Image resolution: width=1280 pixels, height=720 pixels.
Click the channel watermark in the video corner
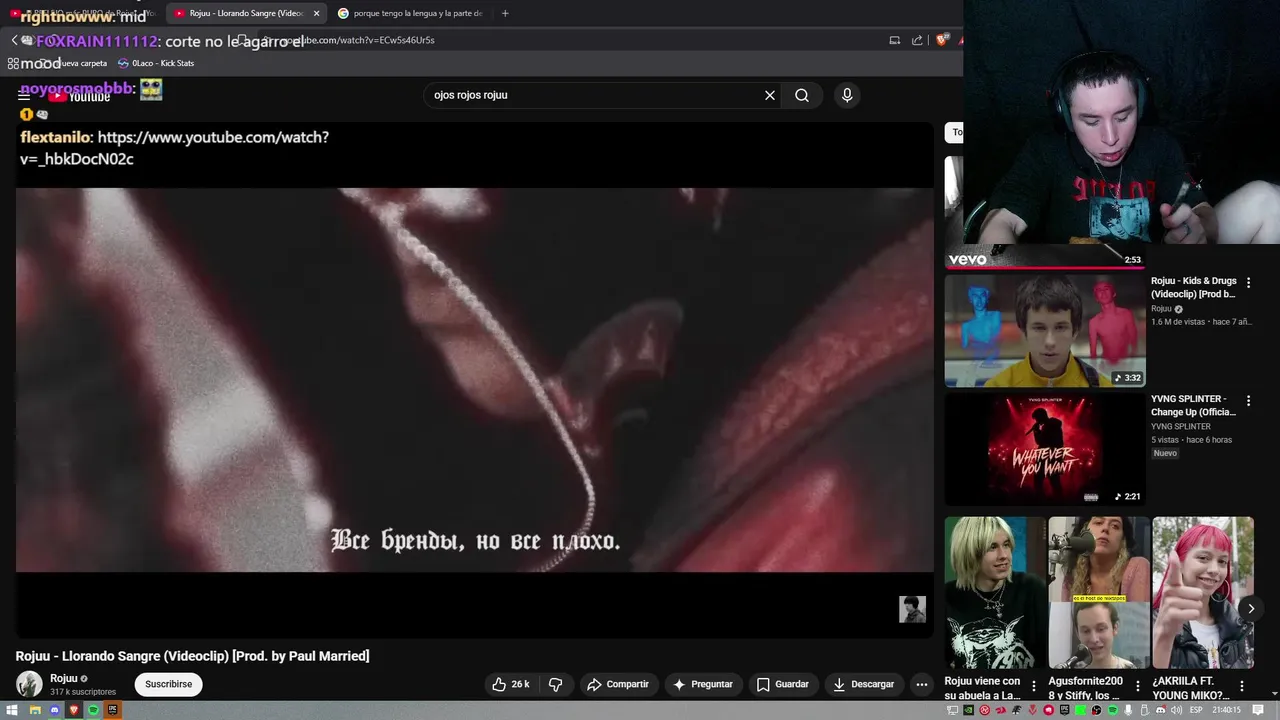[x=912, y=609]
